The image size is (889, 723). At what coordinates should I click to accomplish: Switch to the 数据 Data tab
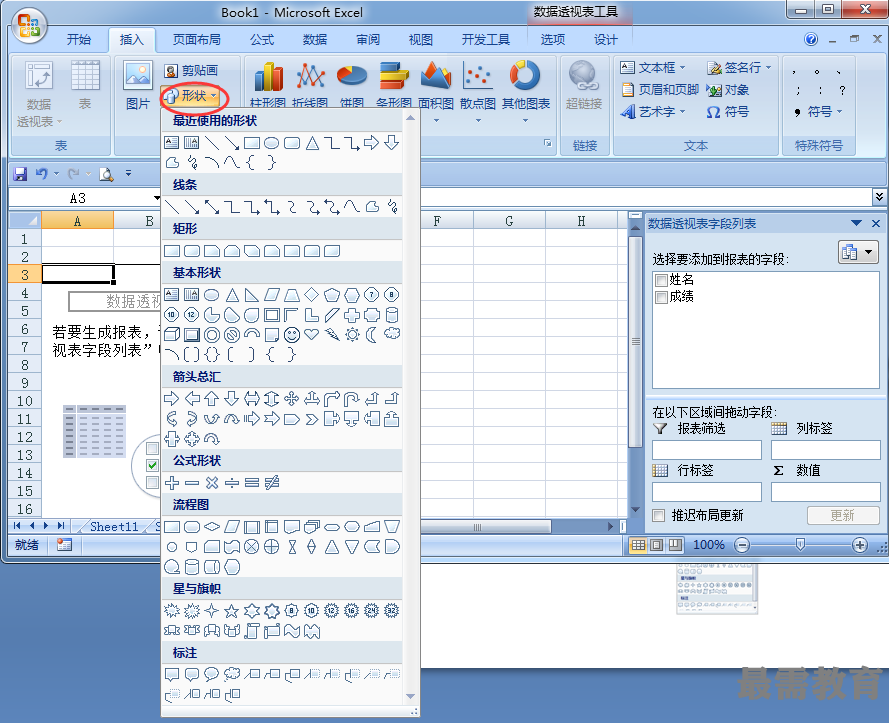pyautogui.click(x=315, y=39)
